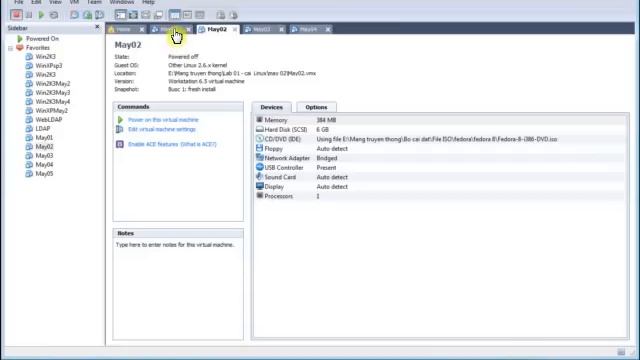Click the Capture Screen toolbar icon
The image size is (640, 360).
point(221,15)
